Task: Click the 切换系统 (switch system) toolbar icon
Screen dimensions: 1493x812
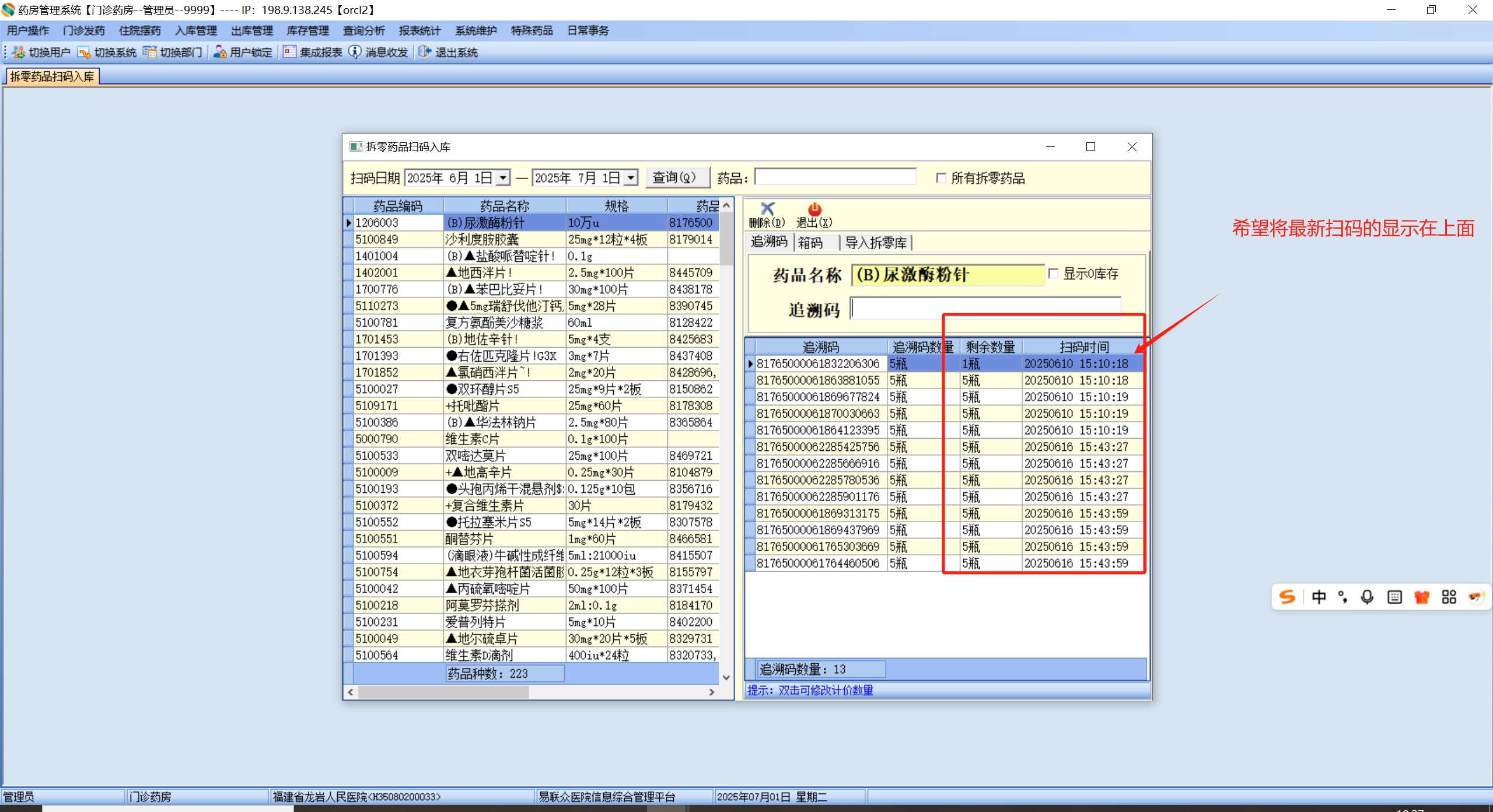Action: click(x=84, y=52)
